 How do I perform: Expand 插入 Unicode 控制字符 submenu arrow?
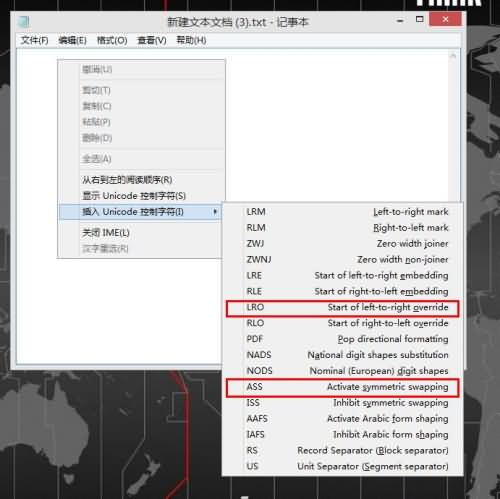pos(215,212)
